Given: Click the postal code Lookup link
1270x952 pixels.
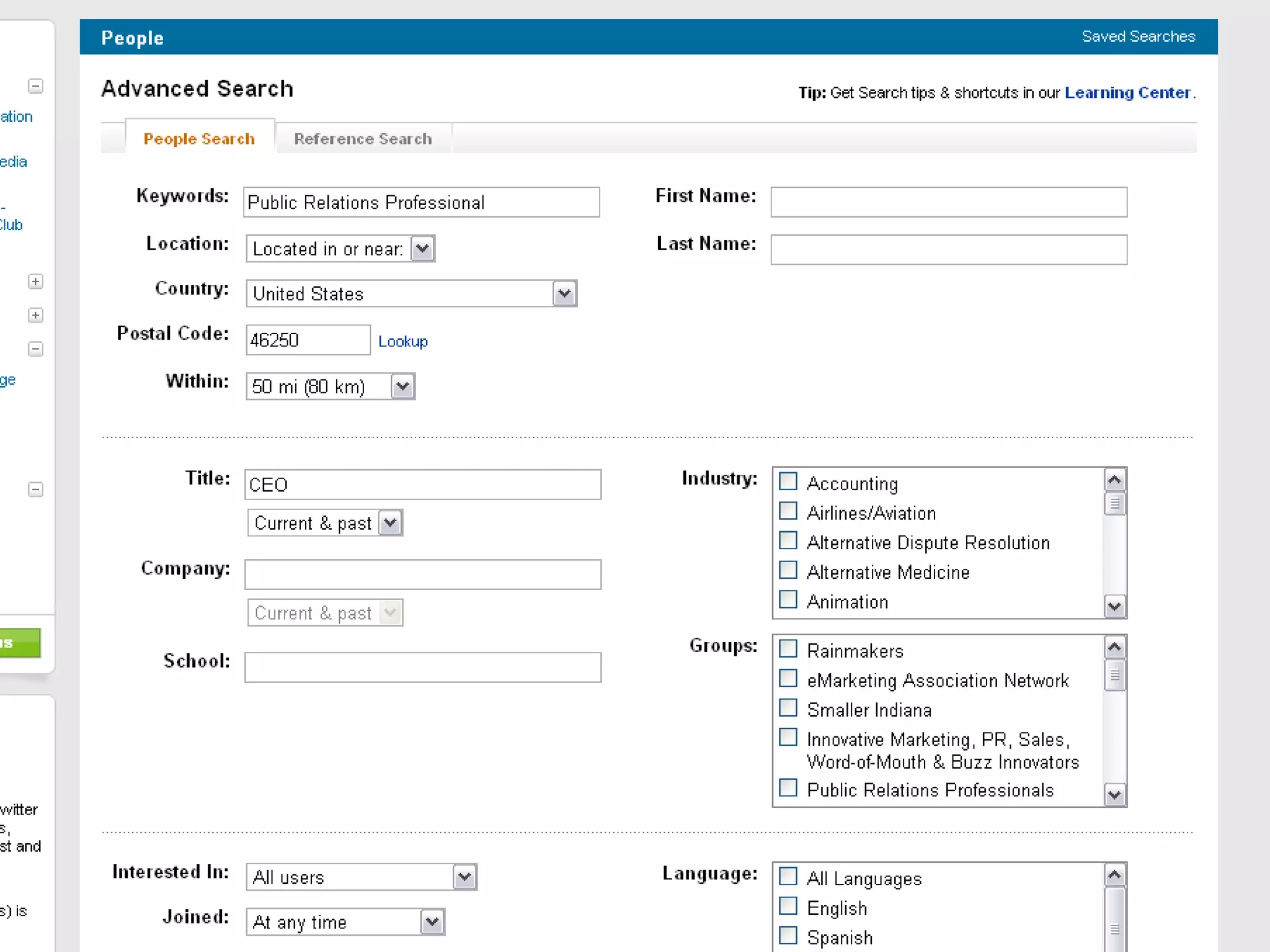Looking at the screenshot, I should [402, 342].
